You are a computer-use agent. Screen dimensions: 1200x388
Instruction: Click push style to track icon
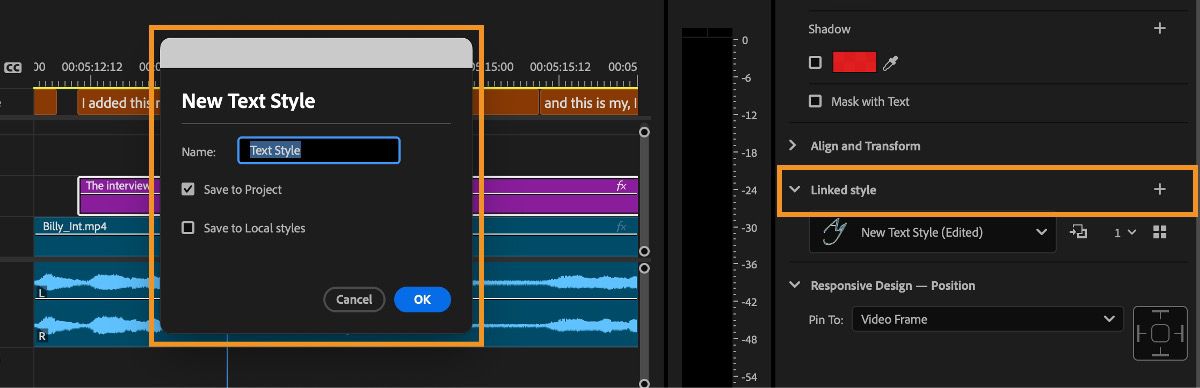tap(1078, 232)
